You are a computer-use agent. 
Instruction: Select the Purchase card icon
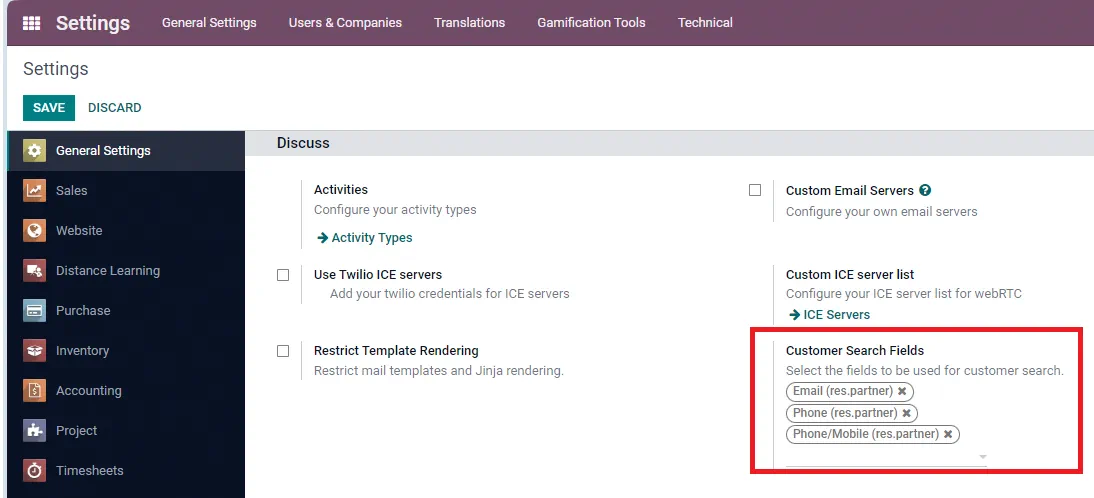34,310
